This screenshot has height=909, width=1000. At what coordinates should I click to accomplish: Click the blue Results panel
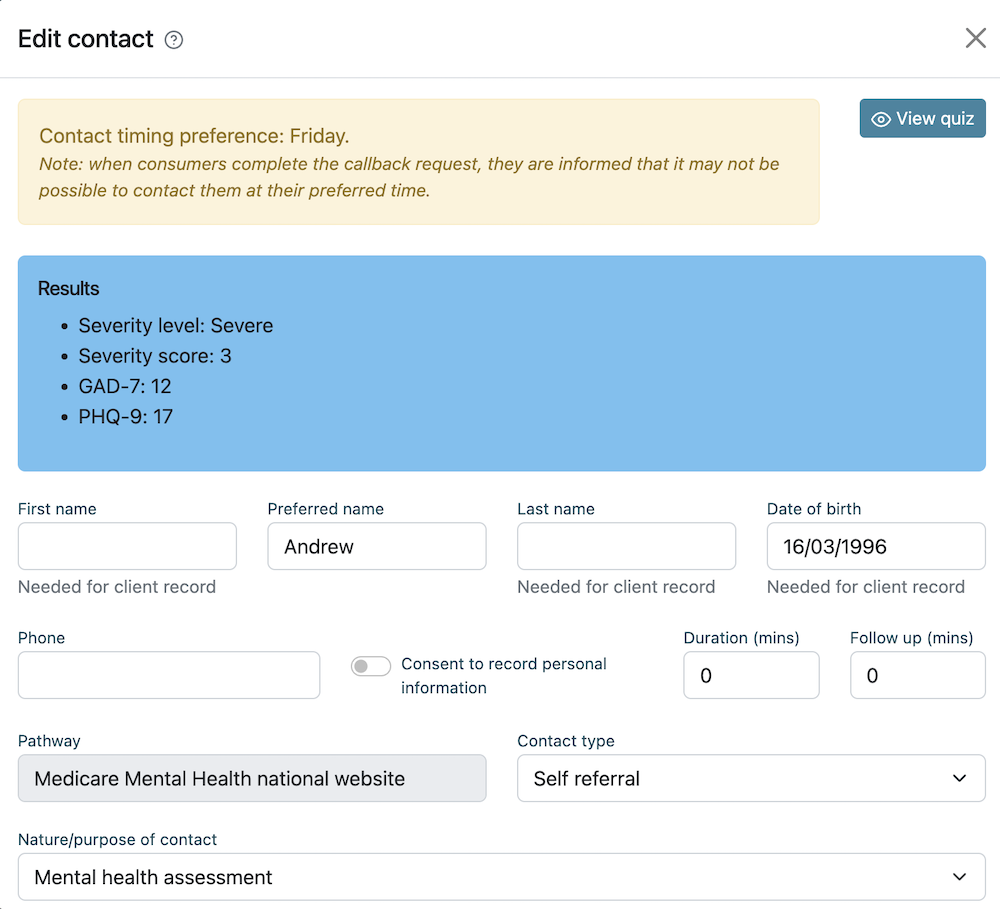click(x=500, y=363)
